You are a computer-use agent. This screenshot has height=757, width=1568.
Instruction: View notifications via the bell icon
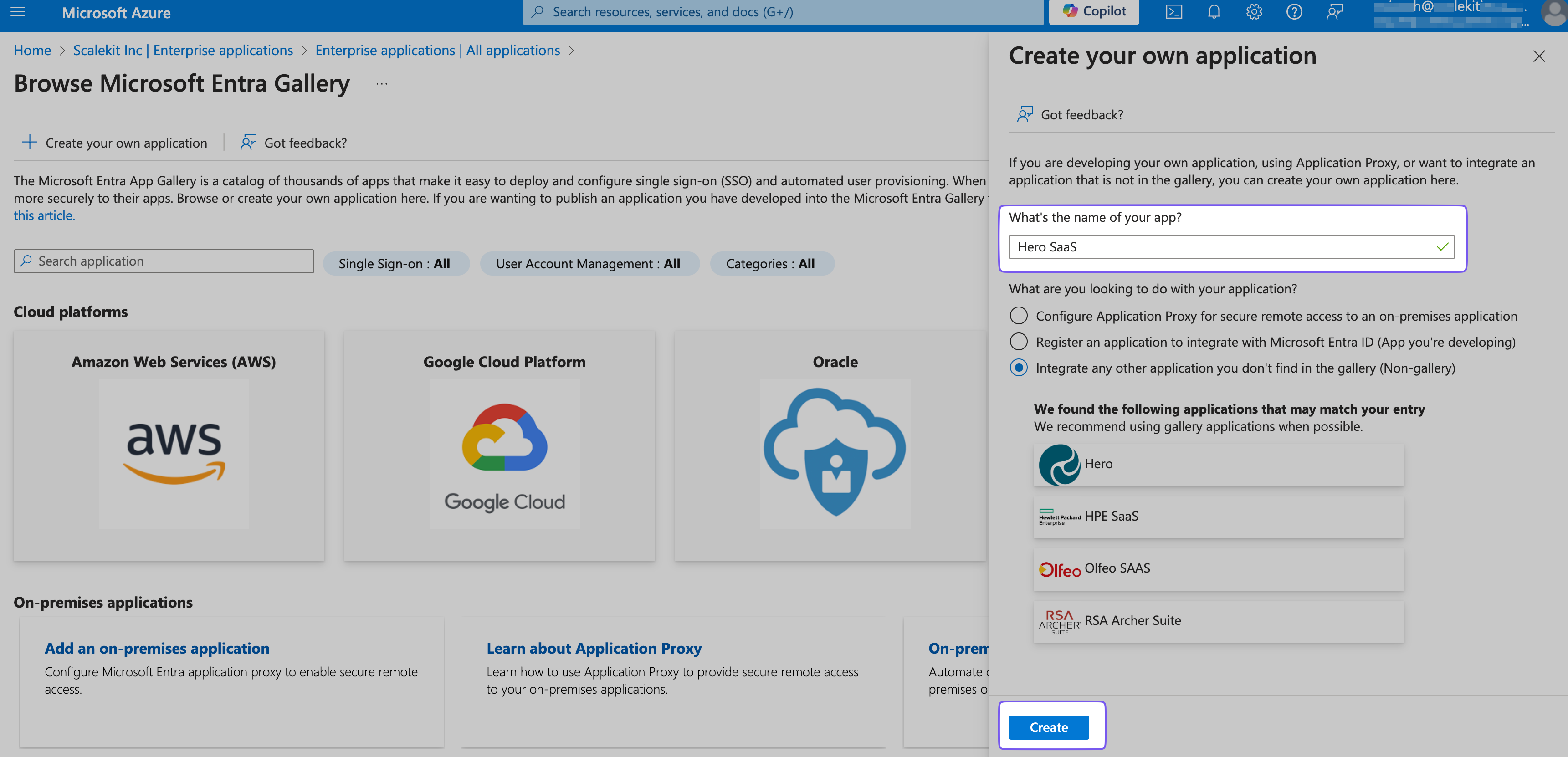coord(1214,11)
